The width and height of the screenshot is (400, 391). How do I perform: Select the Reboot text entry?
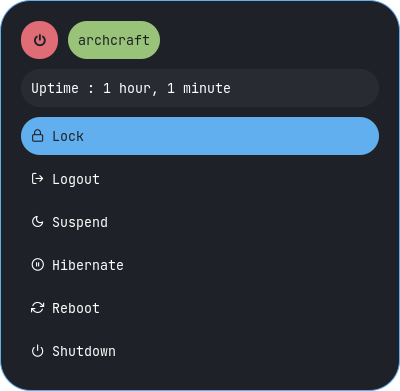click(x=76, y=308)
